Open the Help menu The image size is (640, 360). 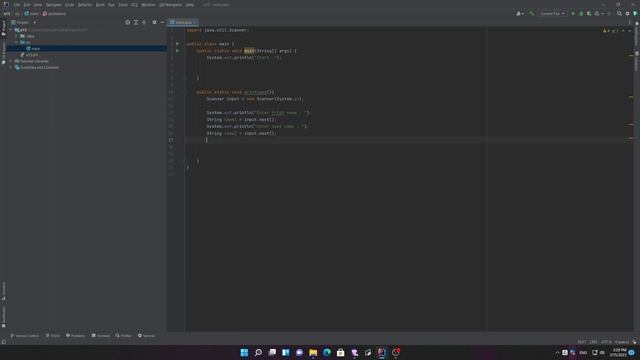point(190,5)
